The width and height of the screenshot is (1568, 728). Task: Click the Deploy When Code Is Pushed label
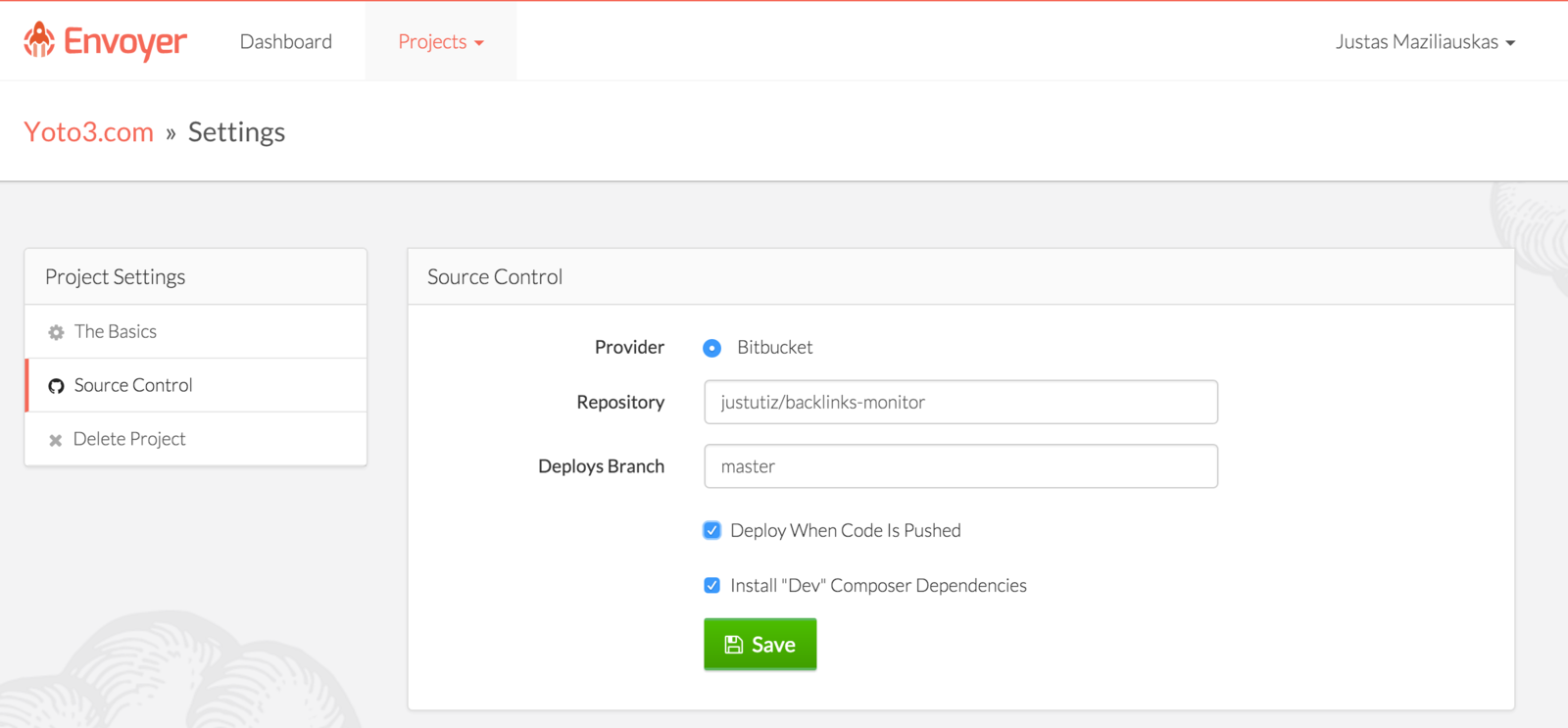click(846, 530)
